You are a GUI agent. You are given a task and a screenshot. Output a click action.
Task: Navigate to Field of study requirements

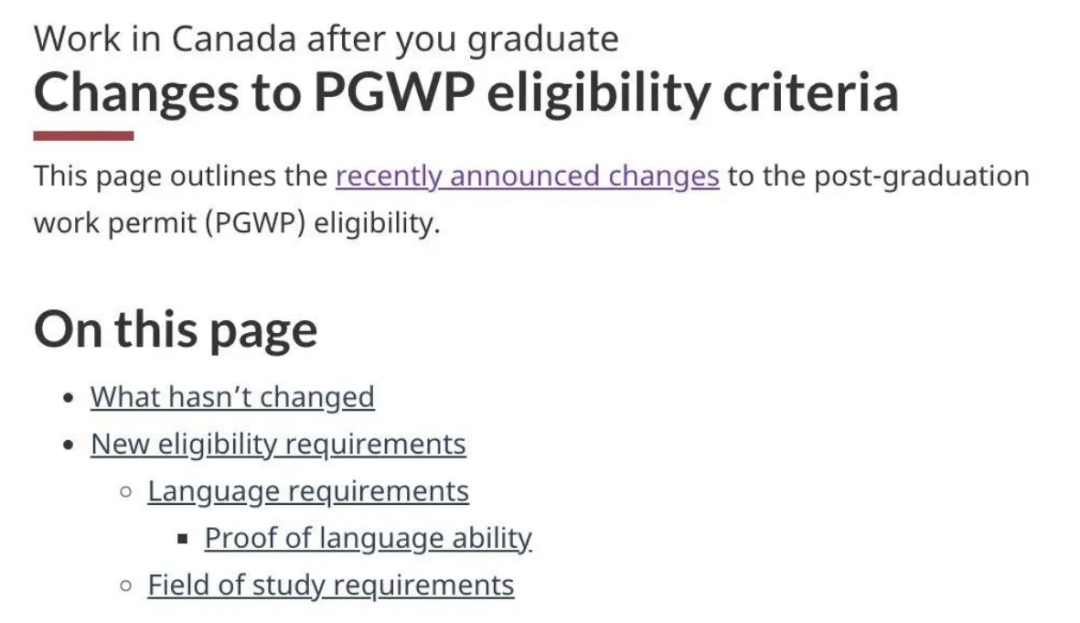point(330,585)
